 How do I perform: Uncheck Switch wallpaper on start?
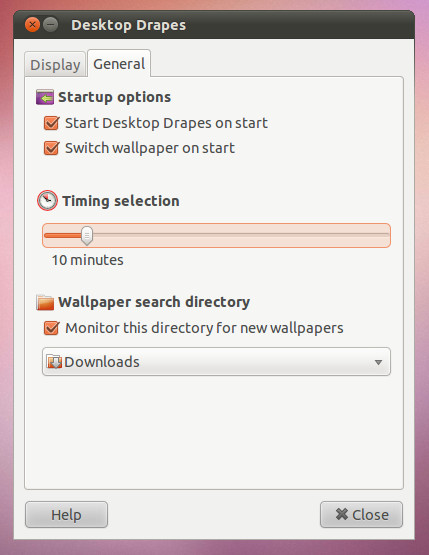pyautogui.click(x=51, y=148)
